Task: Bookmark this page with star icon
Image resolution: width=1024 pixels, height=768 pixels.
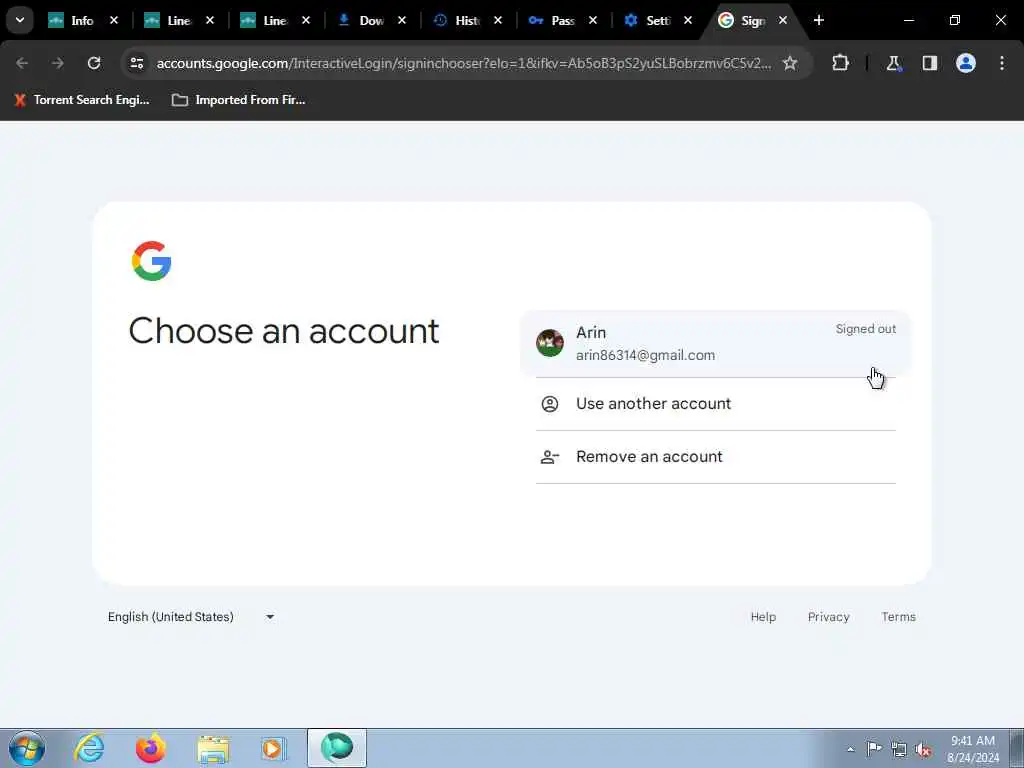Action: (790, 63)
